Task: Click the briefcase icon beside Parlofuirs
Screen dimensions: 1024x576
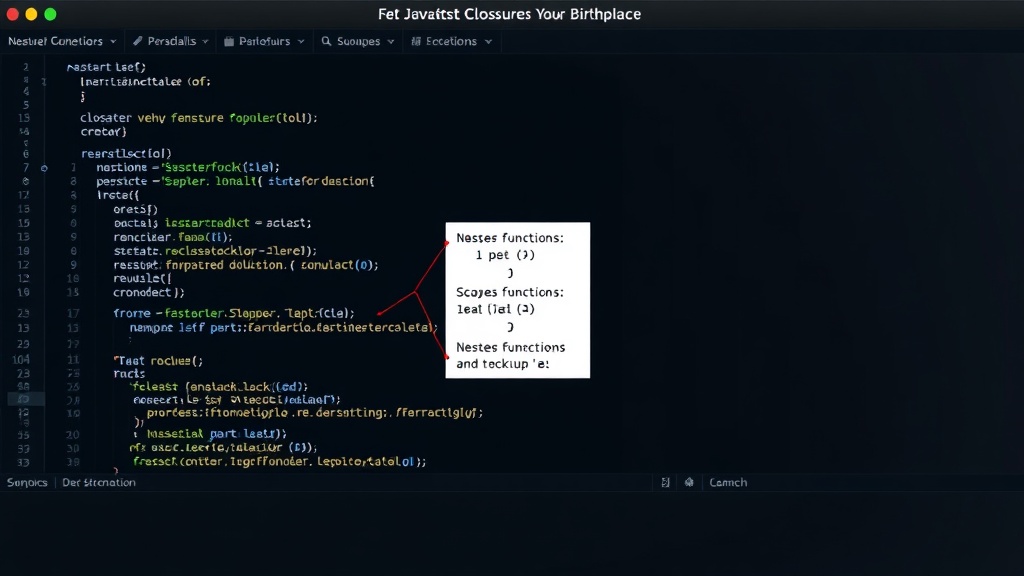Action: [x=229, y=41]
